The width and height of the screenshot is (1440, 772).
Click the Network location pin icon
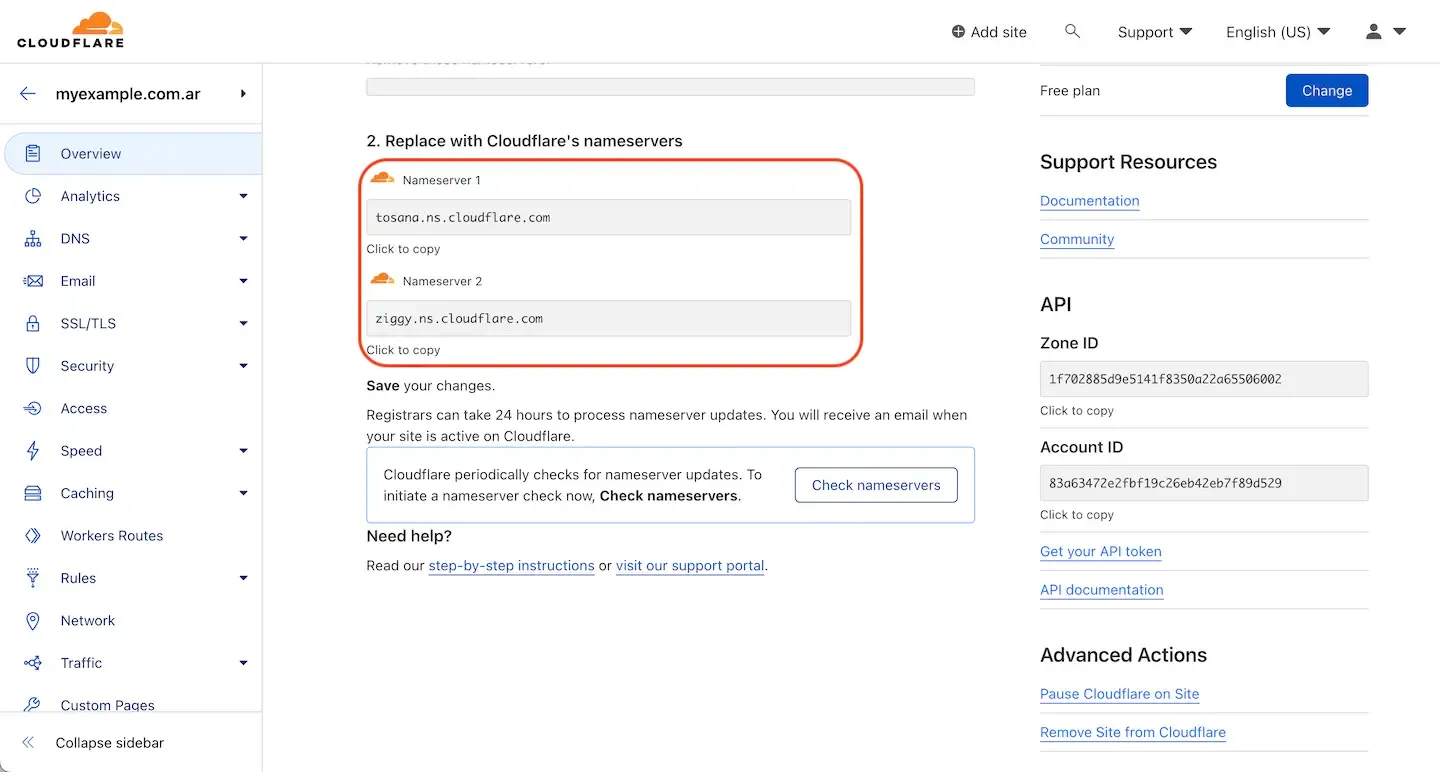pos(33,621)
